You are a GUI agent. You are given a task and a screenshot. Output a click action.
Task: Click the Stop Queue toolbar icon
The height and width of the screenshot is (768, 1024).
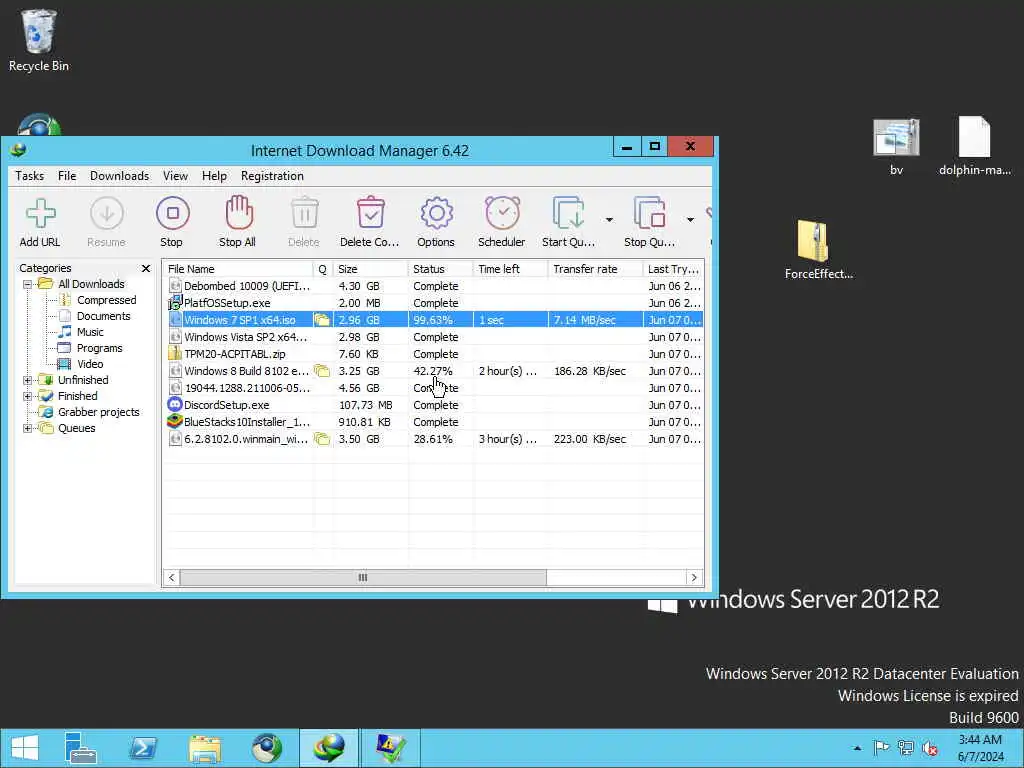649,222
